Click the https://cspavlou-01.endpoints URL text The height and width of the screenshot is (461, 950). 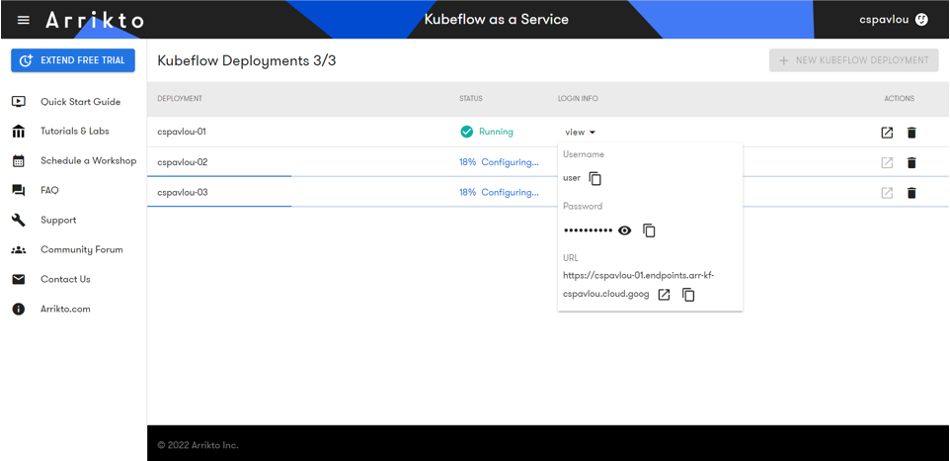[x=639, y=285]
